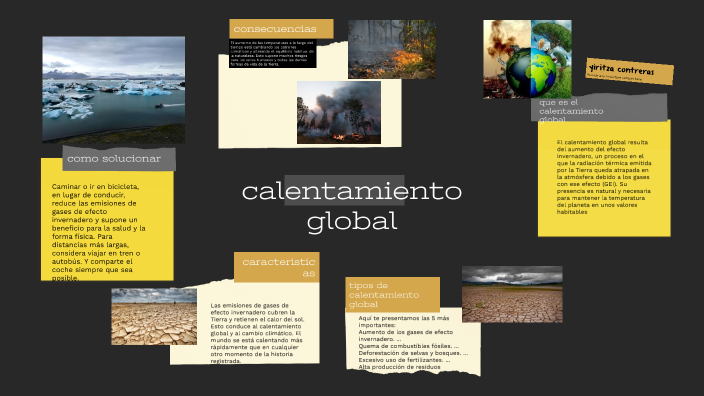Click the stormy cracked field photo
Screen dimensions: 704x396
[x=512, y=294]
